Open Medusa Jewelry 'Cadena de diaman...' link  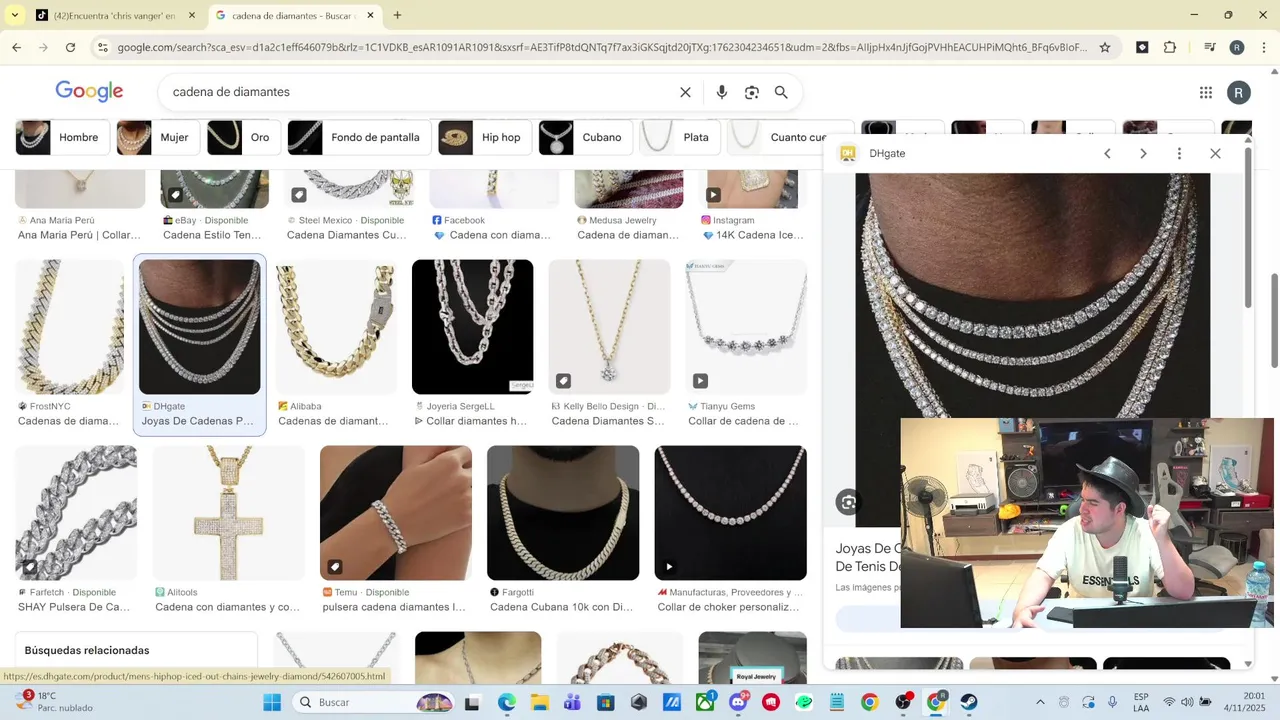click(628, 235)
